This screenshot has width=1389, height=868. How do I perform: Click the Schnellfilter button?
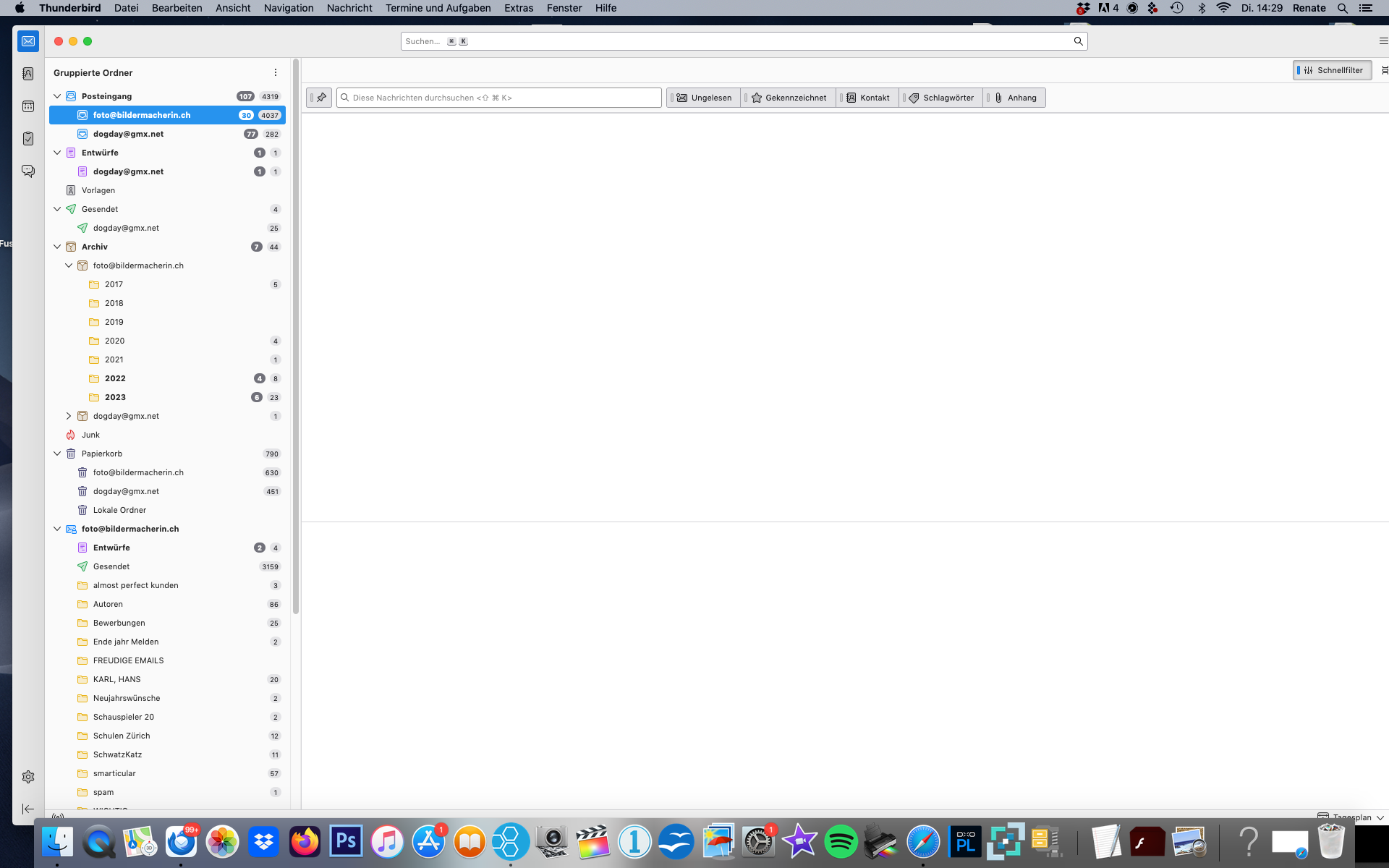pyautogui.click(x=1332, y=70)
